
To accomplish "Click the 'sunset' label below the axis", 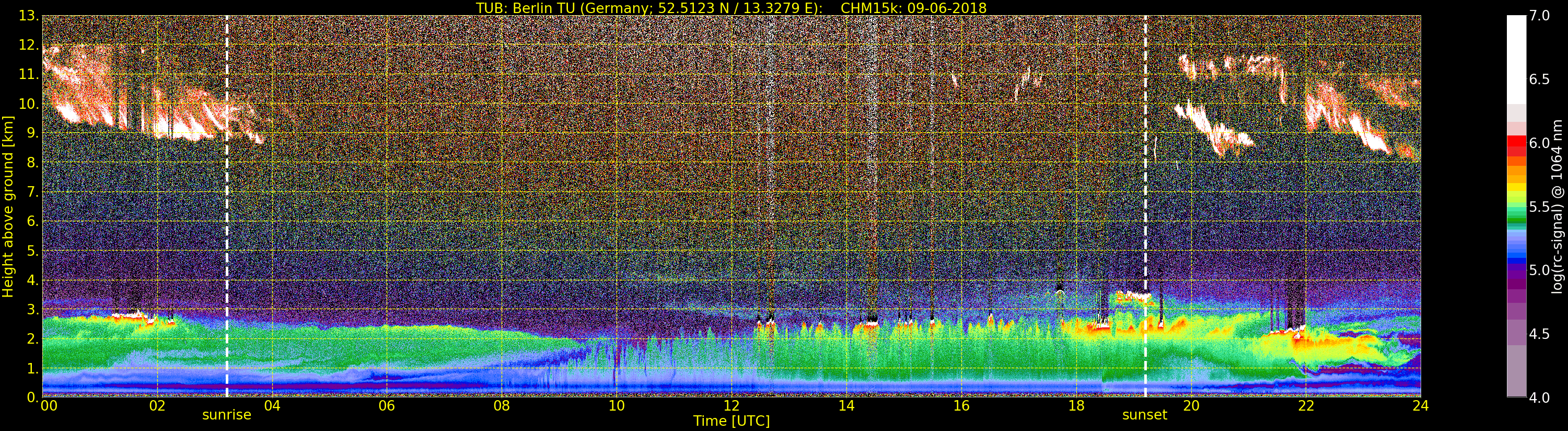I will 1144,415.
